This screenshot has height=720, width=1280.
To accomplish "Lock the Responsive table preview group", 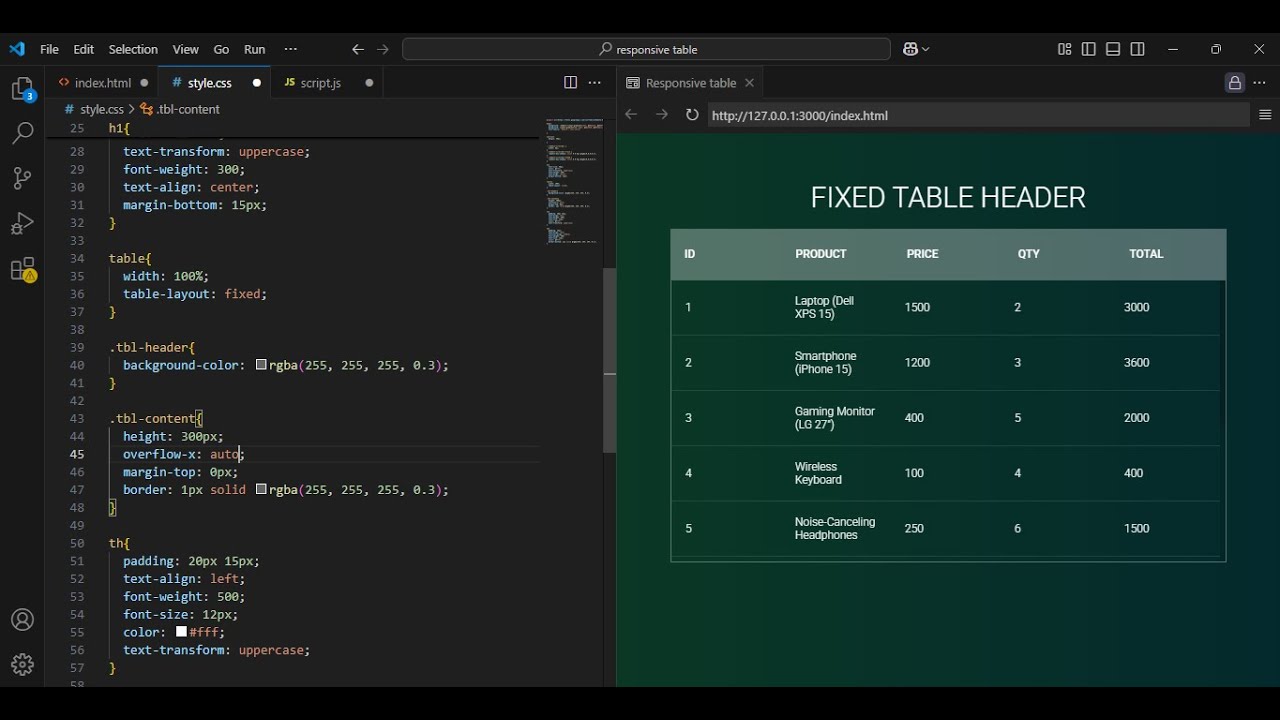I will pos(1235,83).
